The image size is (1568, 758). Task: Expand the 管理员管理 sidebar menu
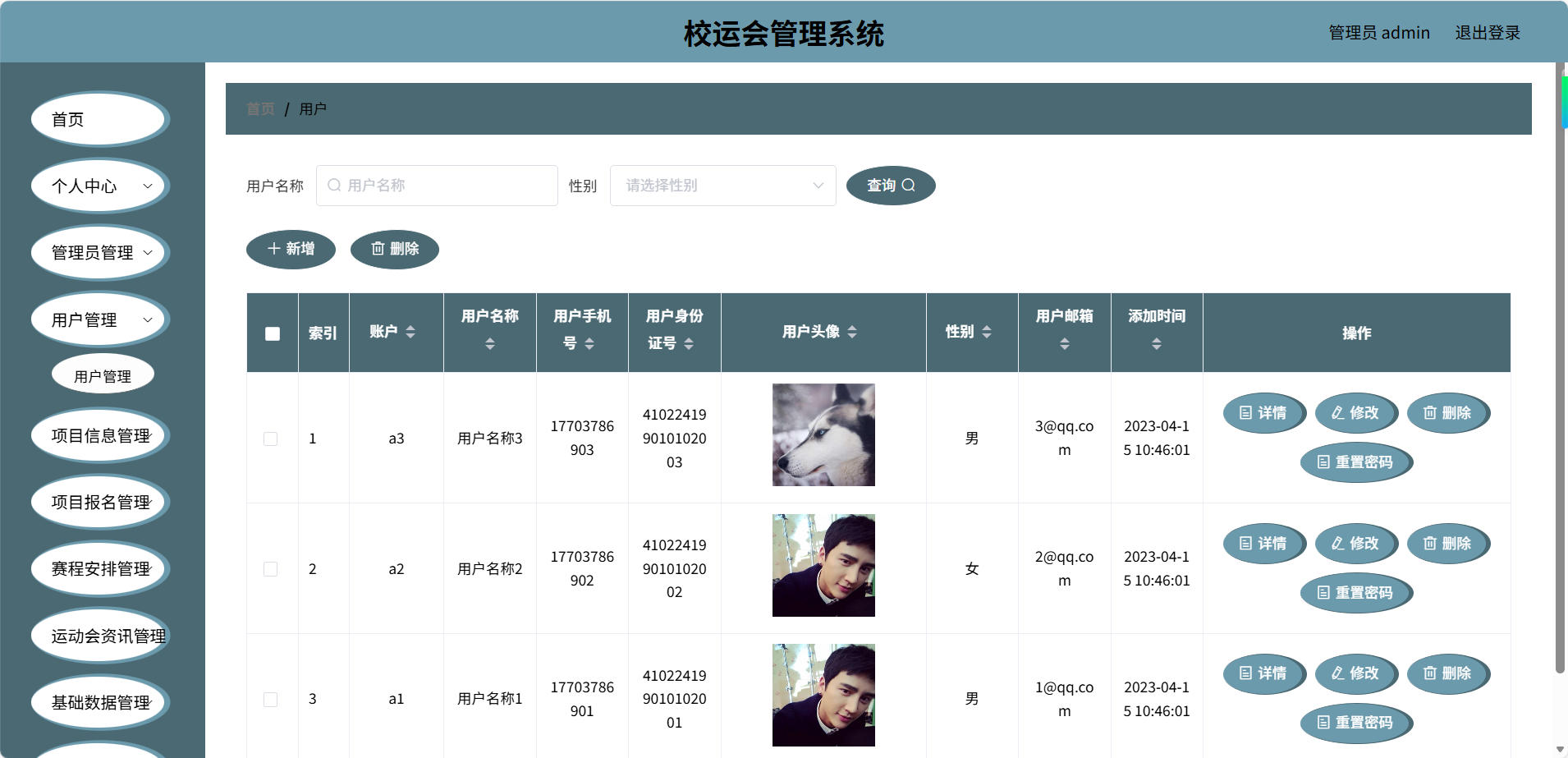tap(99, 253)
